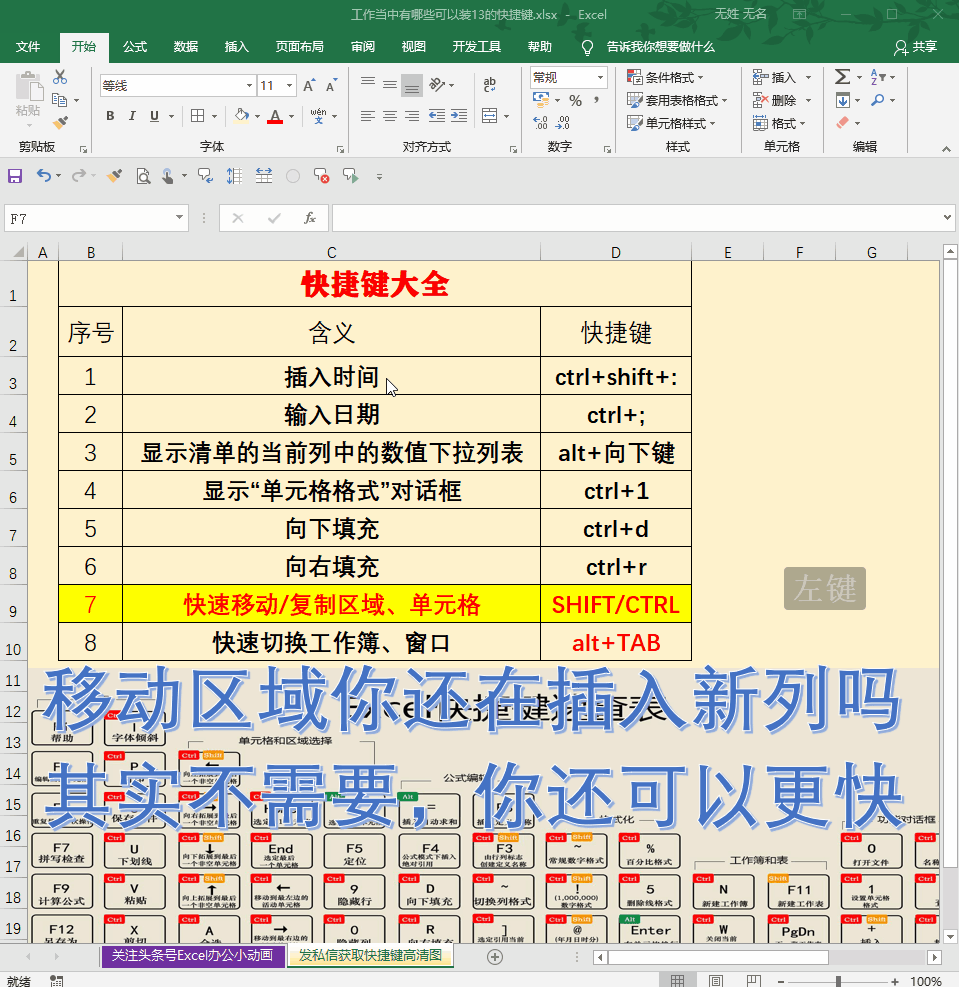Toggle Underline formatting
The height and width of the screenshot is (987, 959).
[154, 116]
